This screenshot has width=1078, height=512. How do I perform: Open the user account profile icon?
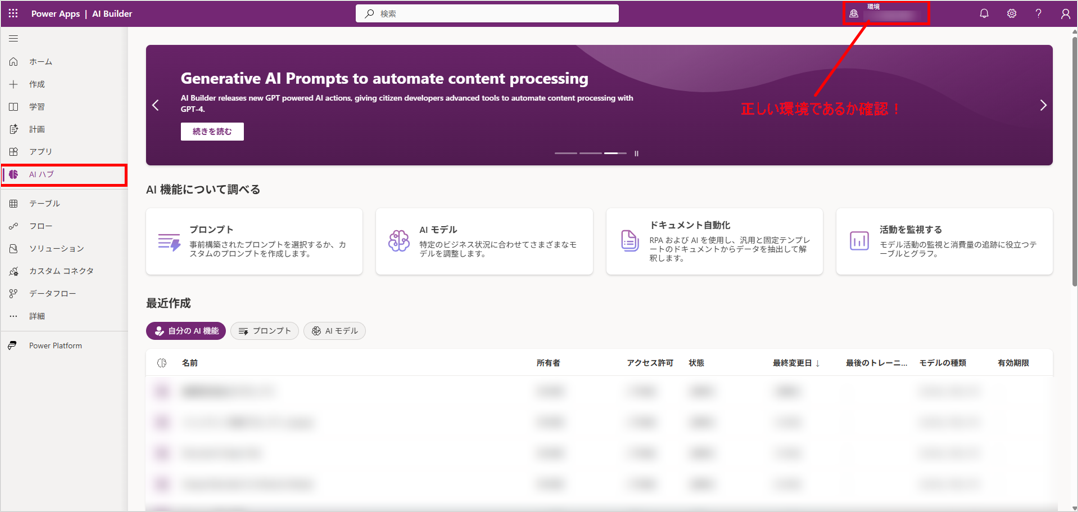tap(1065, 14)
